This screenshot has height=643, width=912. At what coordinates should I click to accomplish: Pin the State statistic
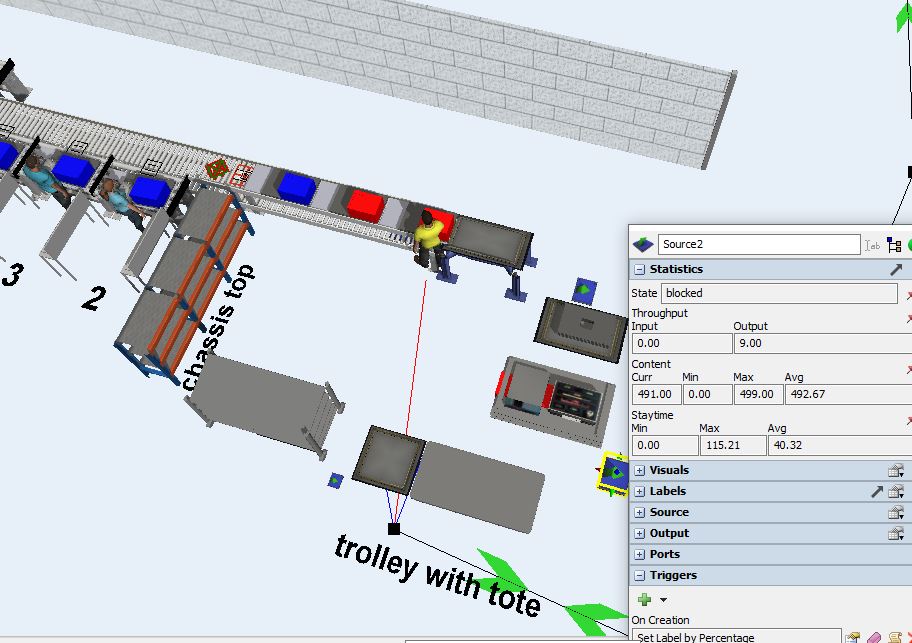[x=909, y=294]
